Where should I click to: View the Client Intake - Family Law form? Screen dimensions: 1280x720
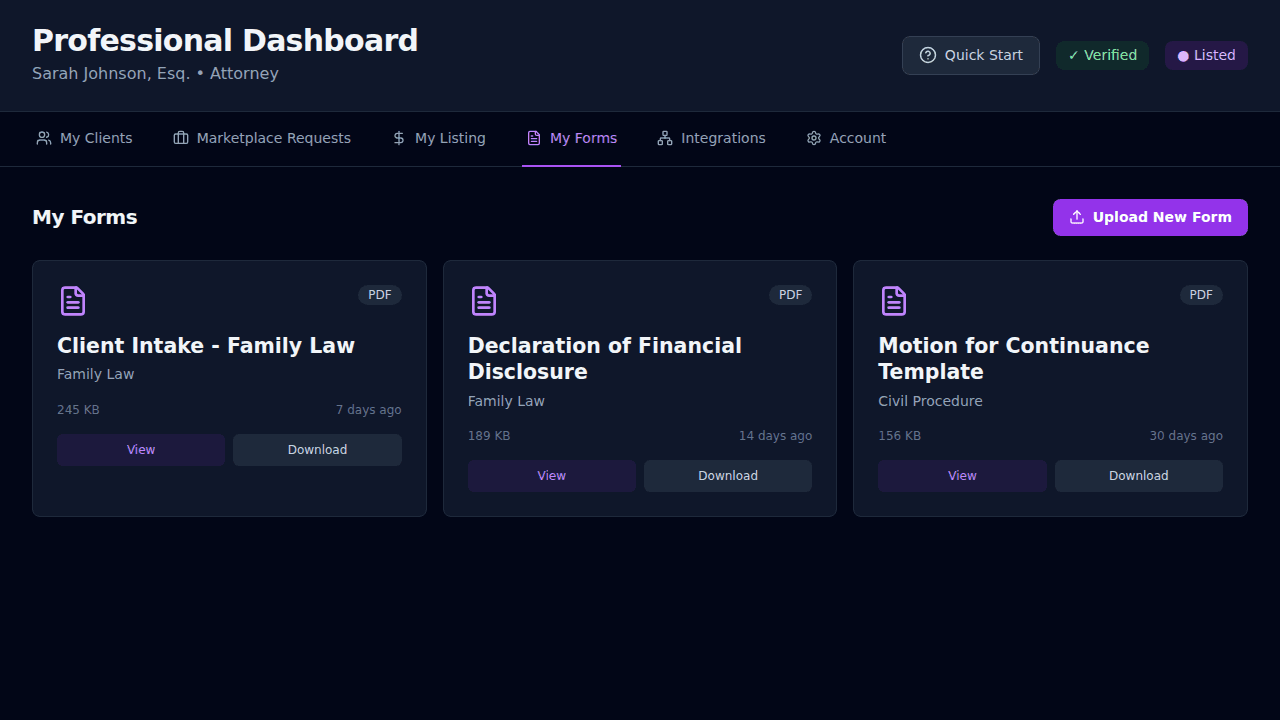141,450
